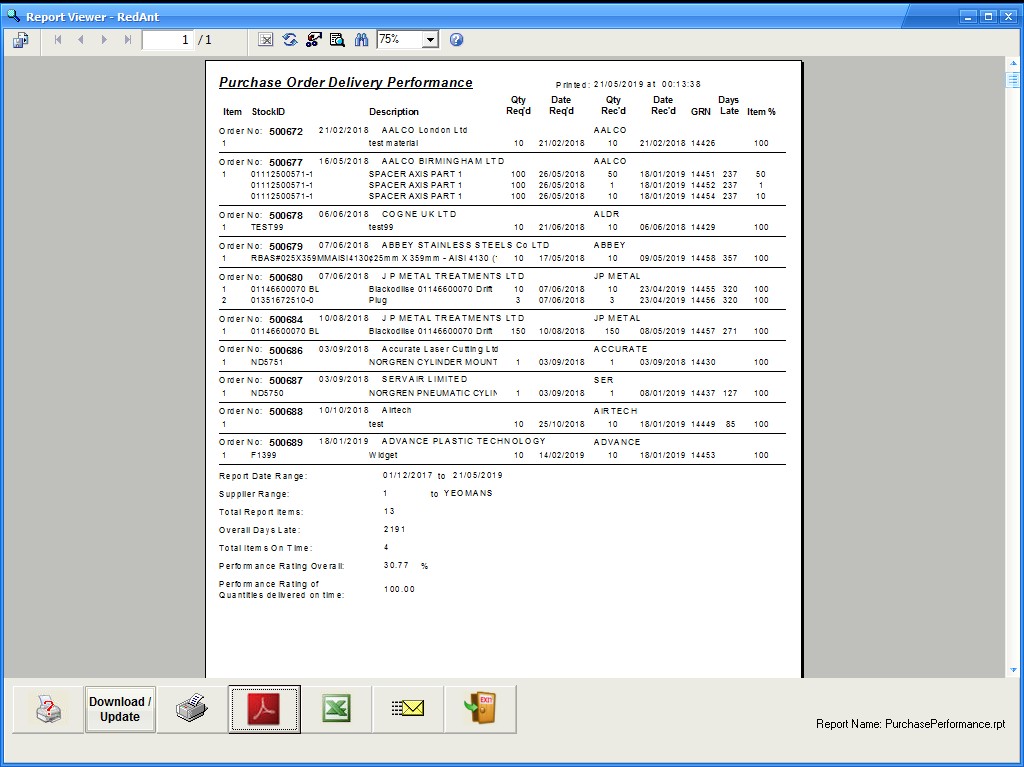Toggle the group tree icon
Viewport: 1024px width, 767px height.
[313, 40]
